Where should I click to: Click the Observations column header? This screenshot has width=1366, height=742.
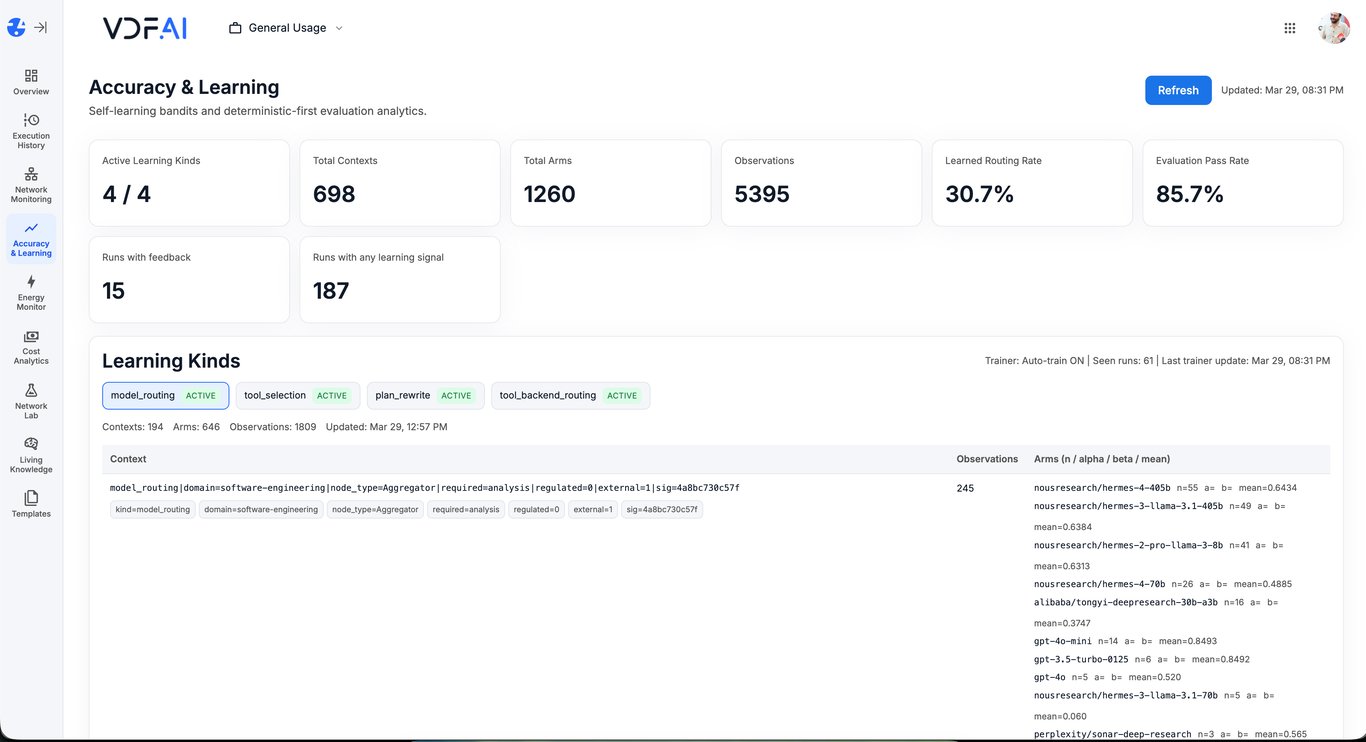click(987, 459)
